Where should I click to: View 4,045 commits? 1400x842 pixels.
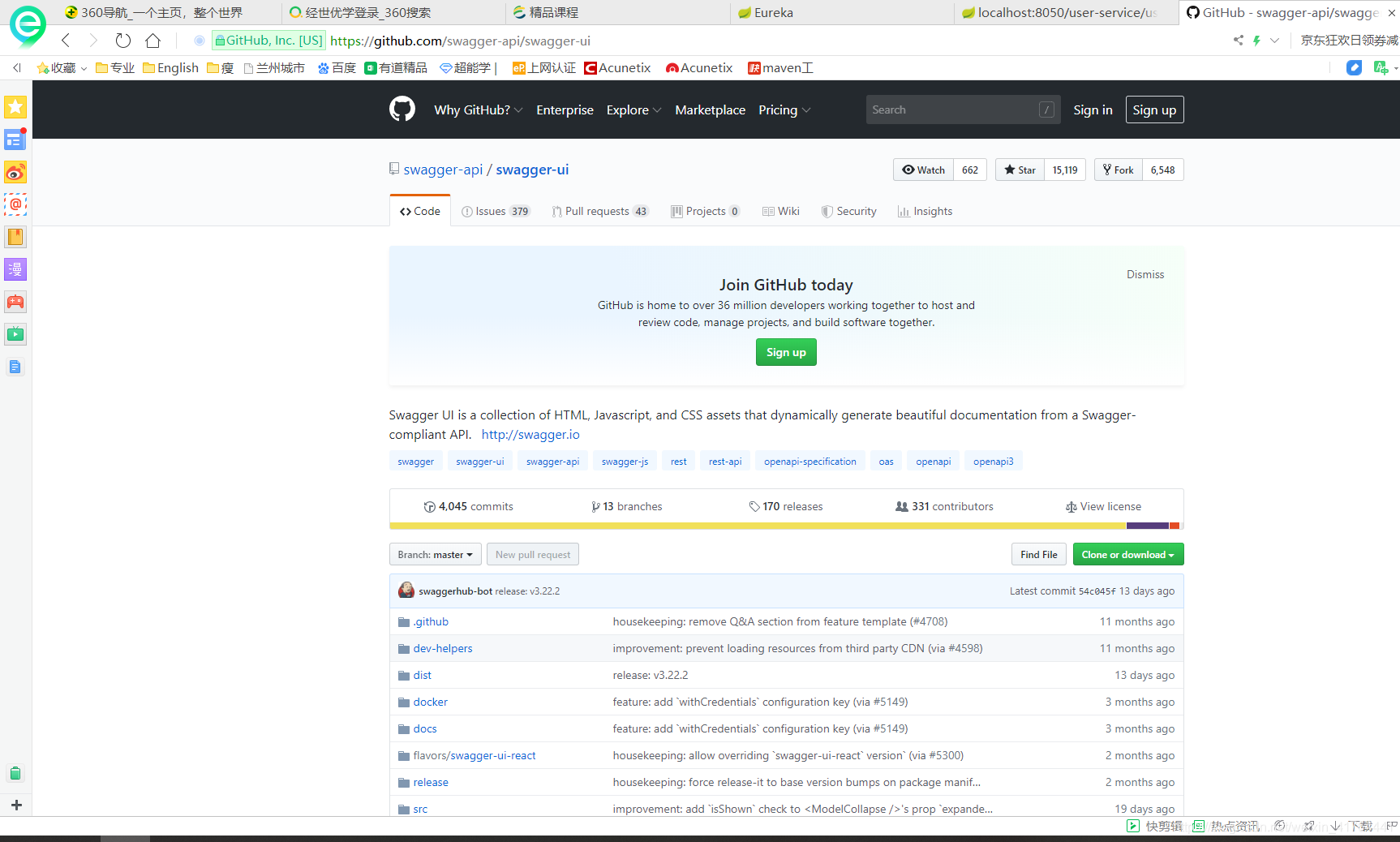(x=468, y=506)
